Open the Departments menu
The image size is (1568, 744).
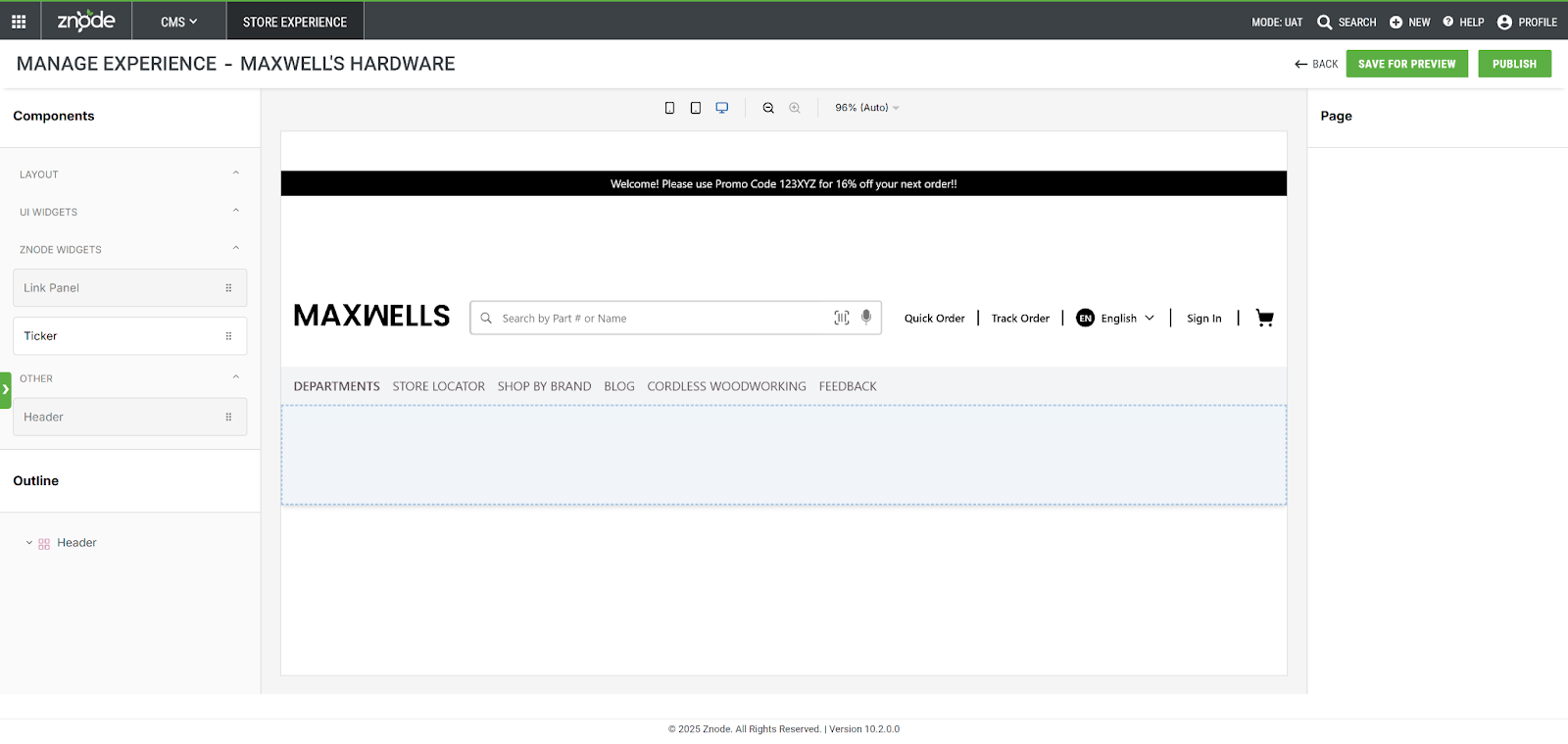[336, 386]
